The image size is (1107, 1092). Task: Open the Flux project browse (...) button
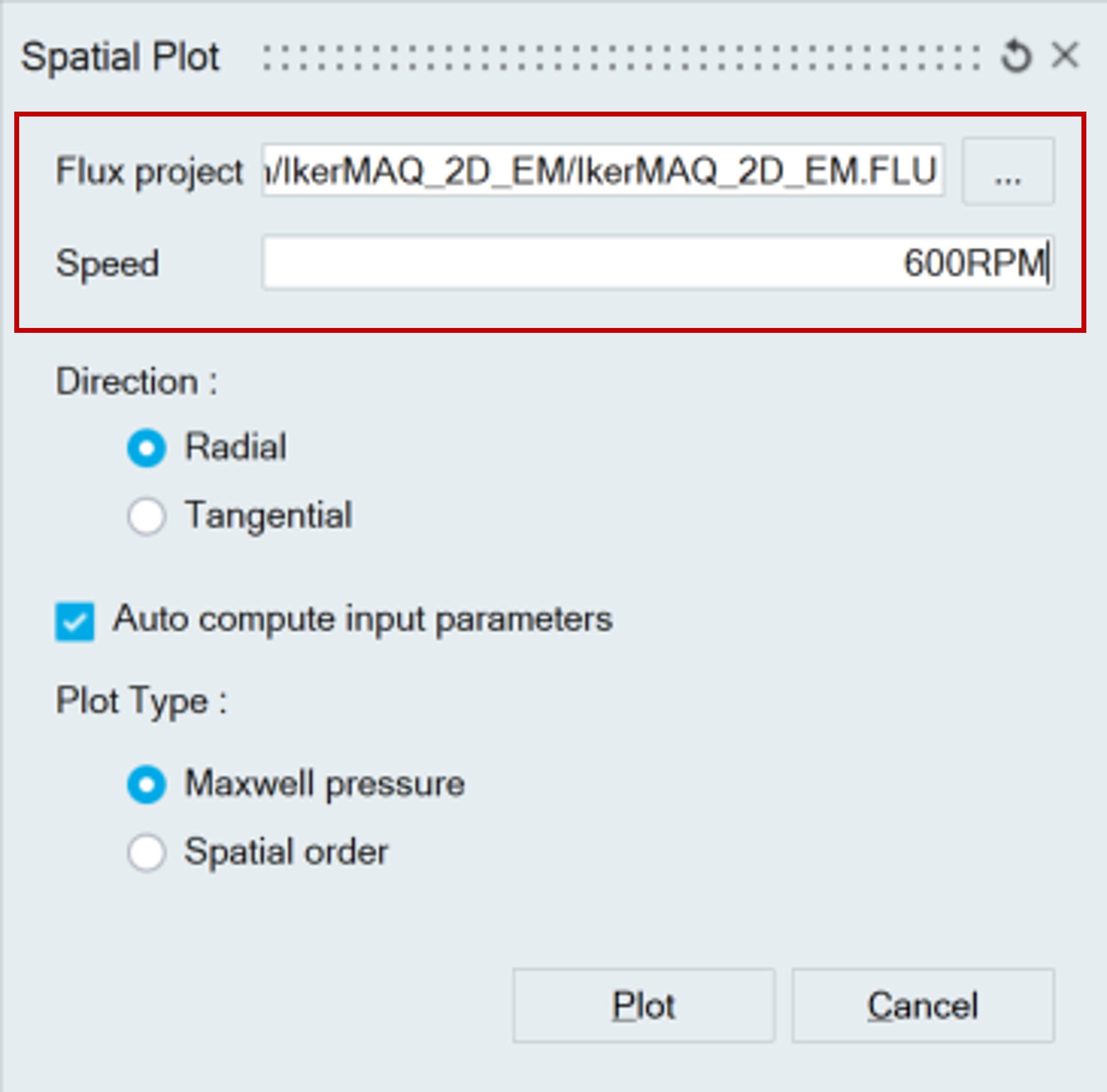click(x=1008, y=172)
